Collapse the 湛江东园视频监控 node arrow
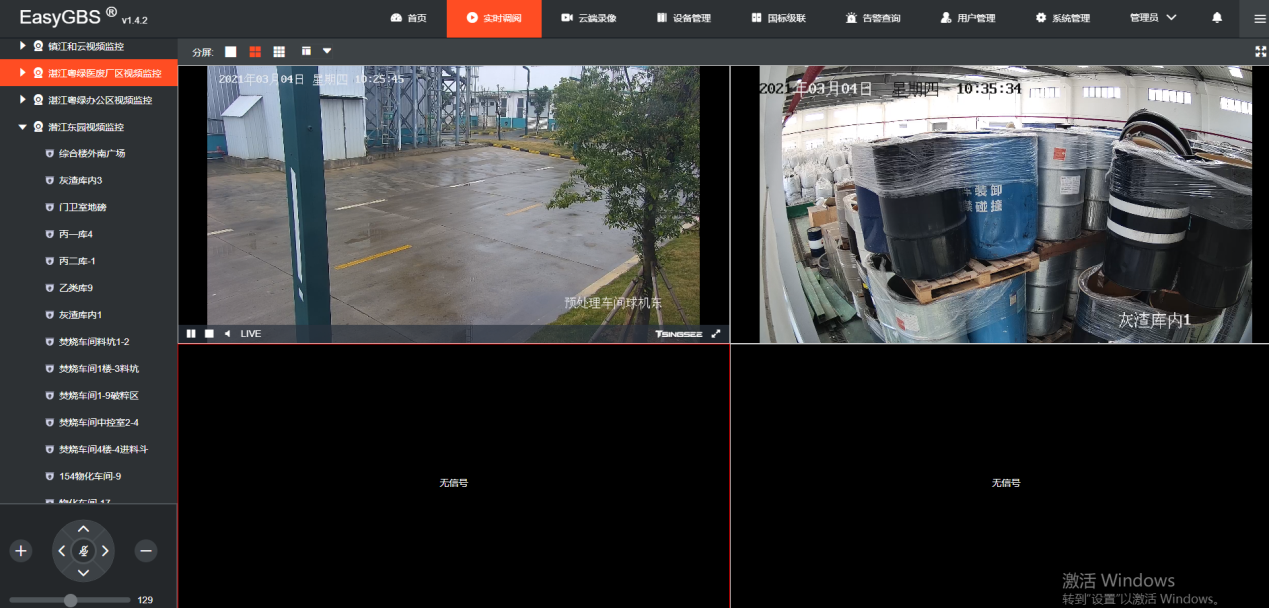The width and height of the screenshot is (1269, 608). pyautogui.click(x=23, y=127)
